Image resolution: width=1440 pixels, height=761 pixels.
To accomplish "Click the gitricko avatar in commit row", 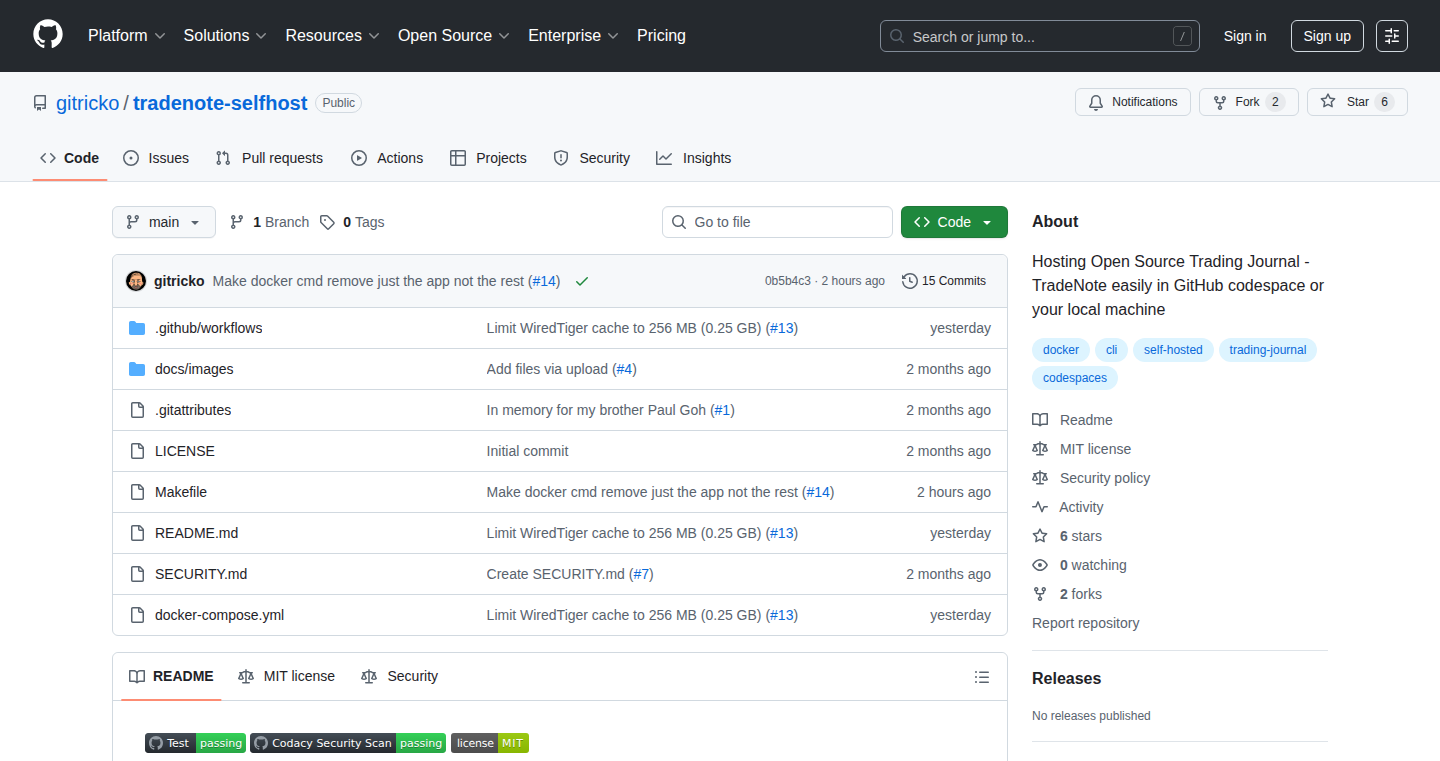I will coord(136,281).
